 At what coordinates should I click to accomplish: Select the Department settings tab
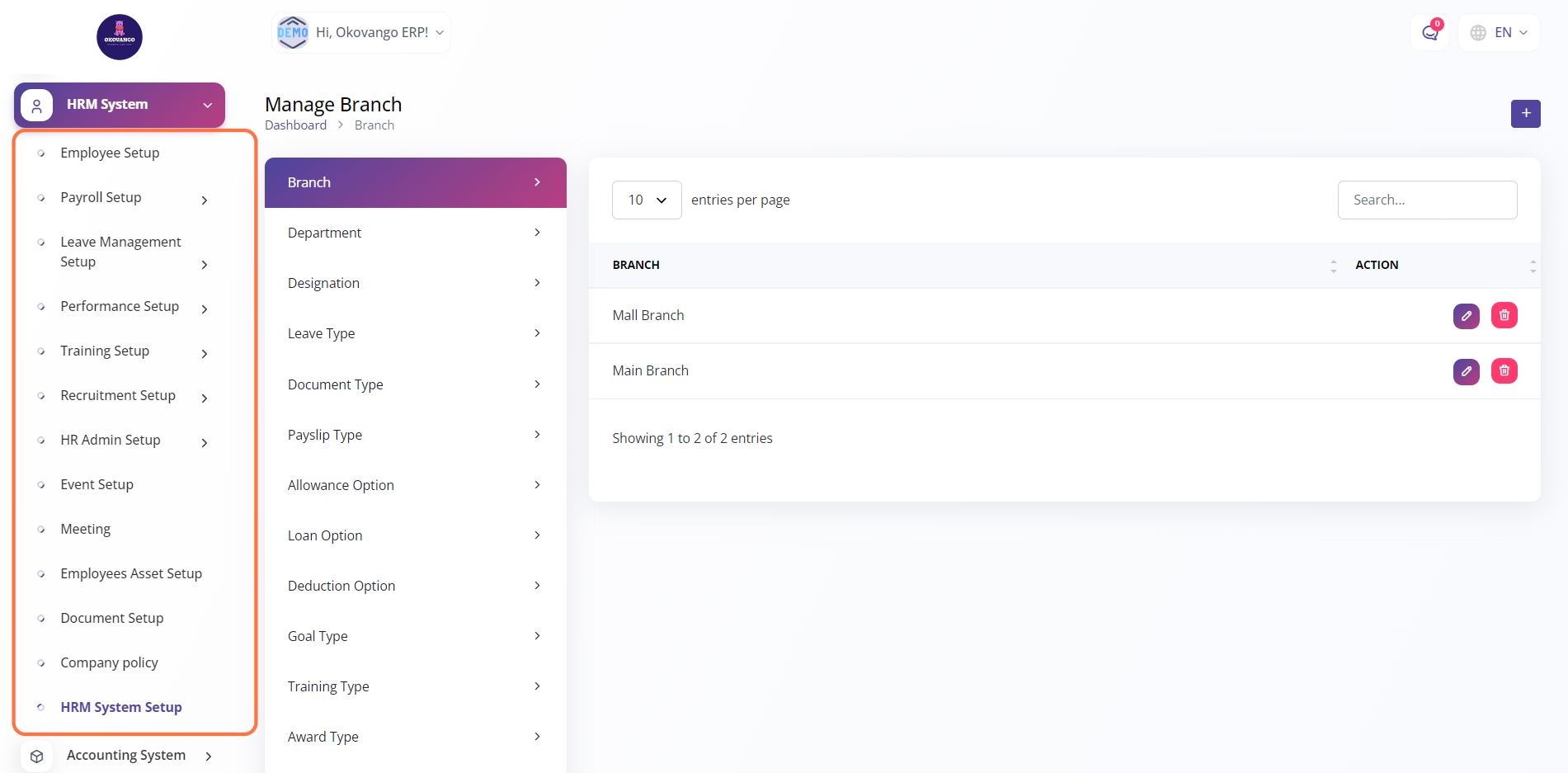(x=415, y=233)
